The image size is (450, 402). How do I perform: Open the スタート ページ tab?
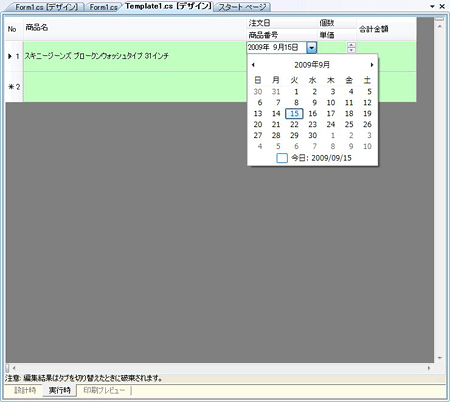[x=242, y=7]
